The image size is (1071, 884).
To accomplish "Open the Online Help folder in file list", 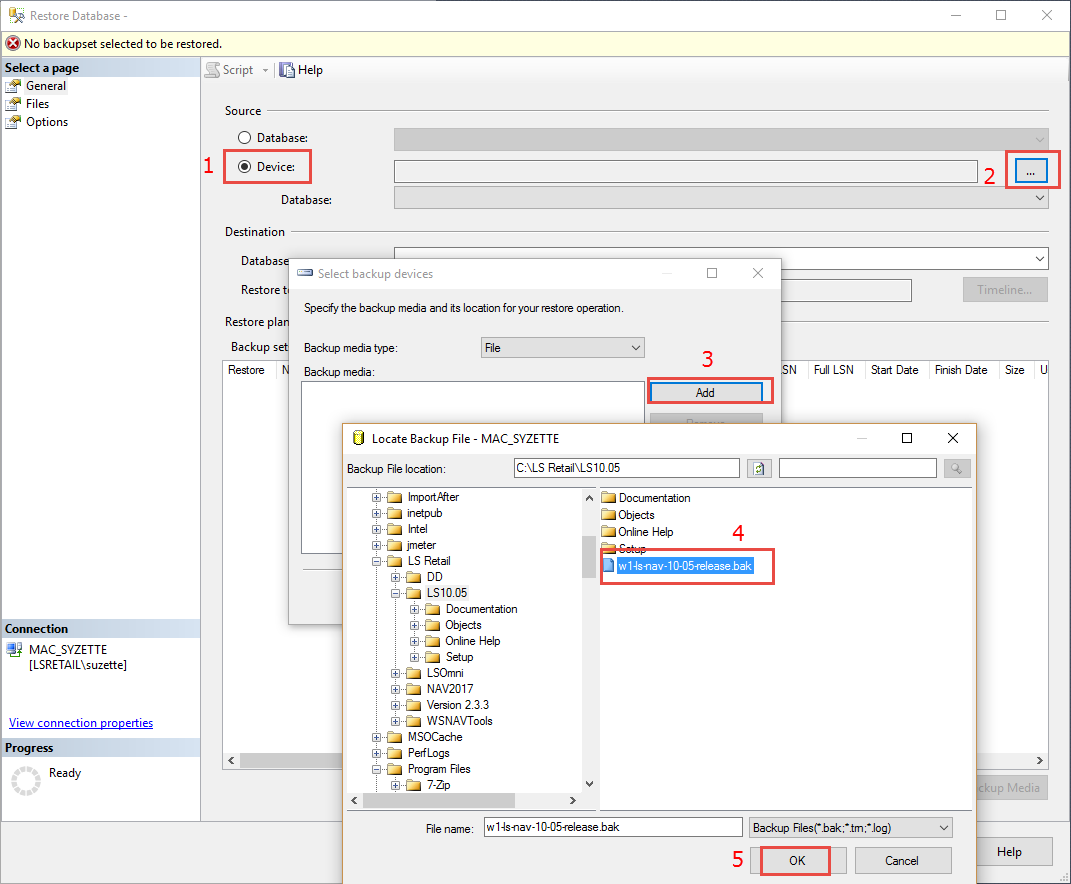I will (x=645, y=532).
